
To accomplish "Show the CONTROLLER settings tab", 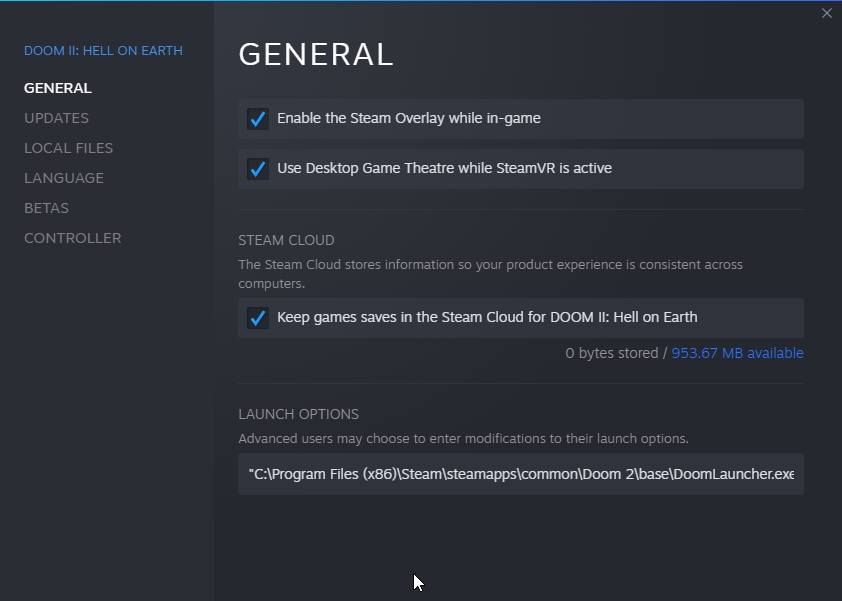I will (72, 238).
